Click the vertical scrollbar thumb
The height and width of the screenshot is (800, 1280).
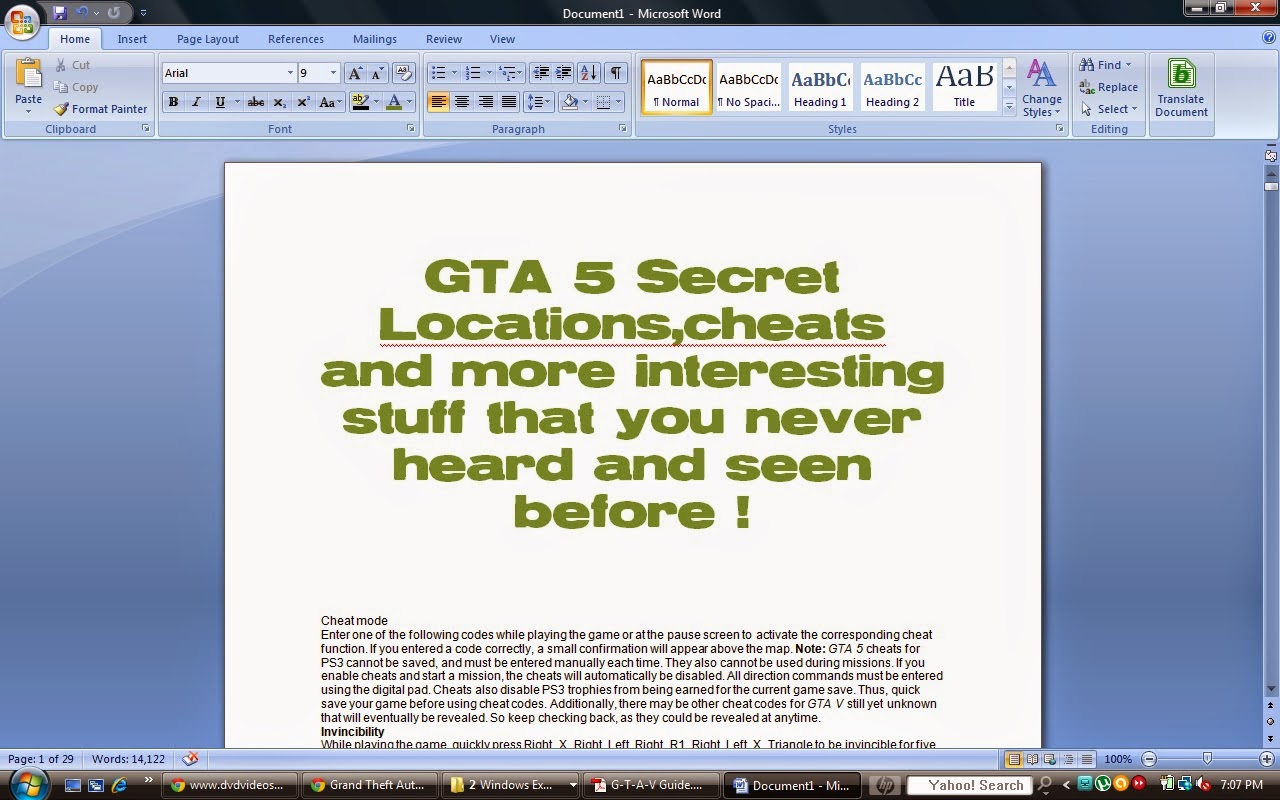(1271, 186)
